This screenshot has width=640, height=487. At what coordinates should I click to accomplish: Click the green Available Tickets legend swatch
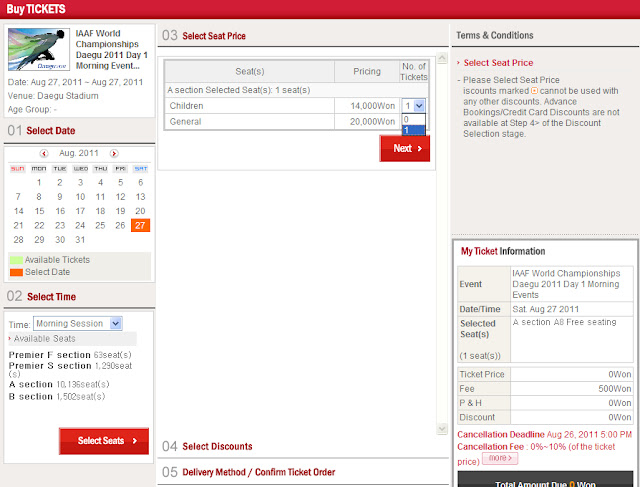16,260
